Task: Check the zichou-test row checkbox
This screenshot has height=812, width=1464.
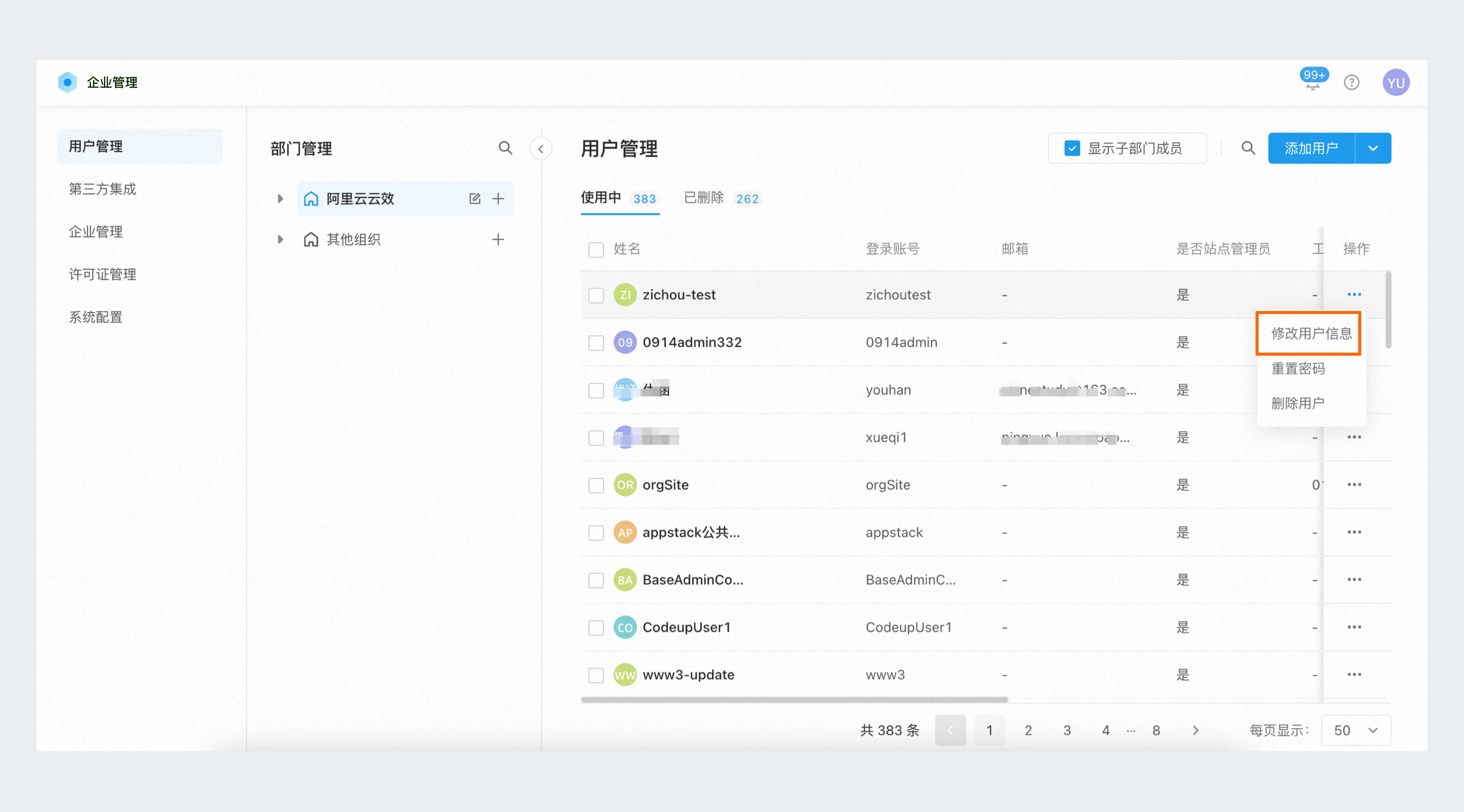Action: (596, 295)
